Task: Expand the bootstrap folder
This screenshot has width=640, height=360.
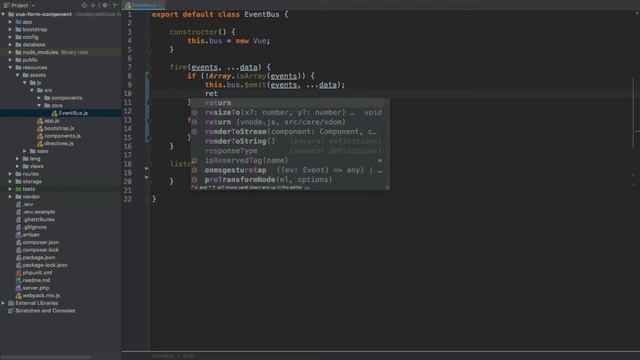Action: [x=11, y=29]
